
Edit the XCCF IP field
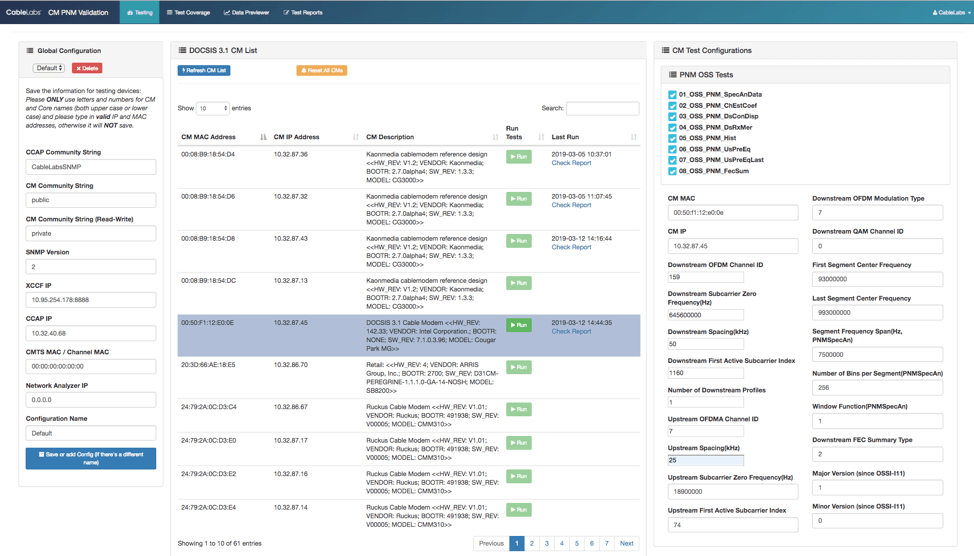point(91,299)
